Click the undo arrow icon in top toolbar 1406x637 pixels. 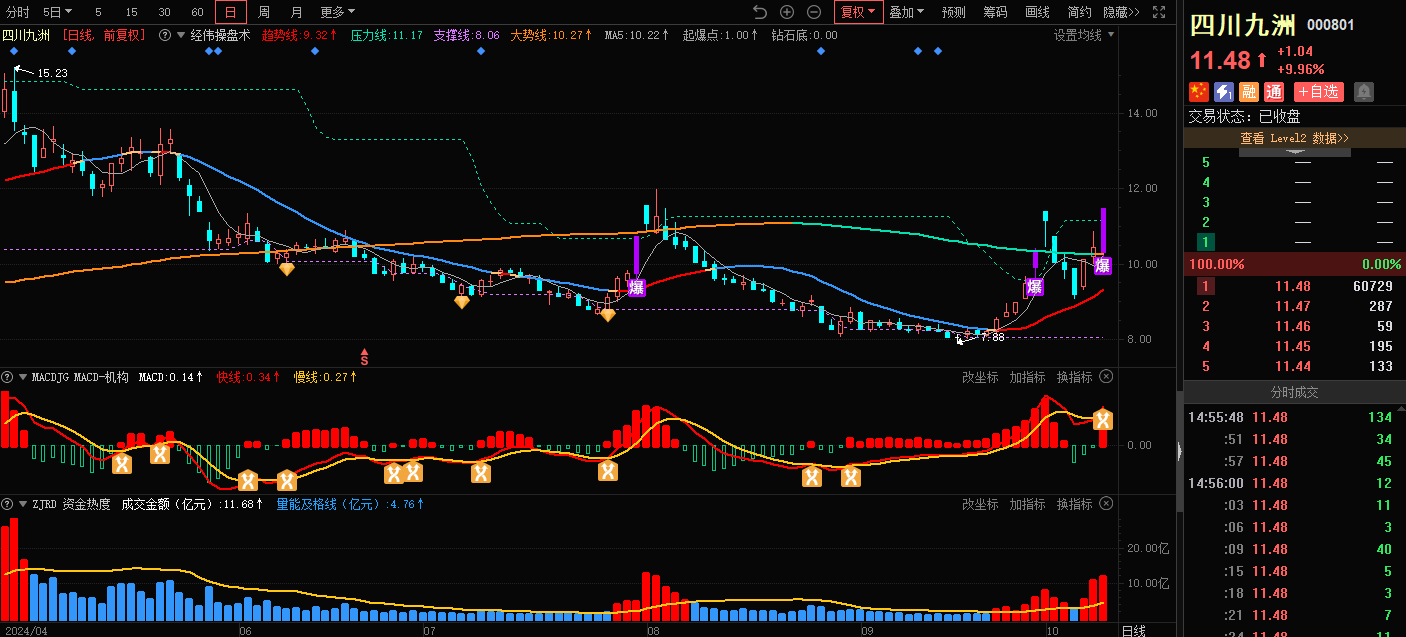pos(760,12)
